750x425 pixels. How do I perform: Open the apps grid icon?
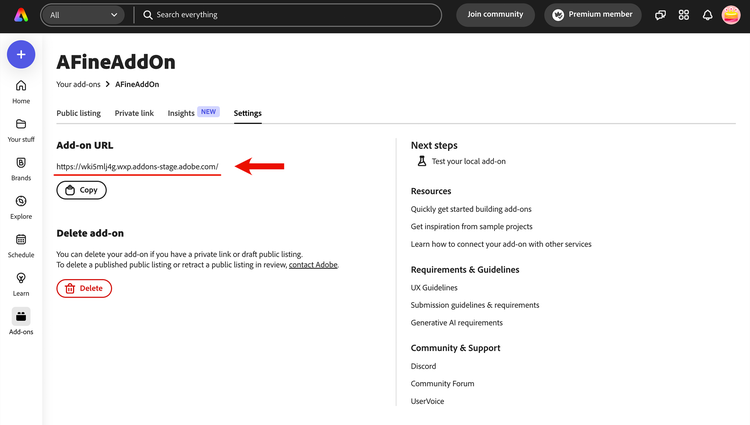click(x=684, y=15)
